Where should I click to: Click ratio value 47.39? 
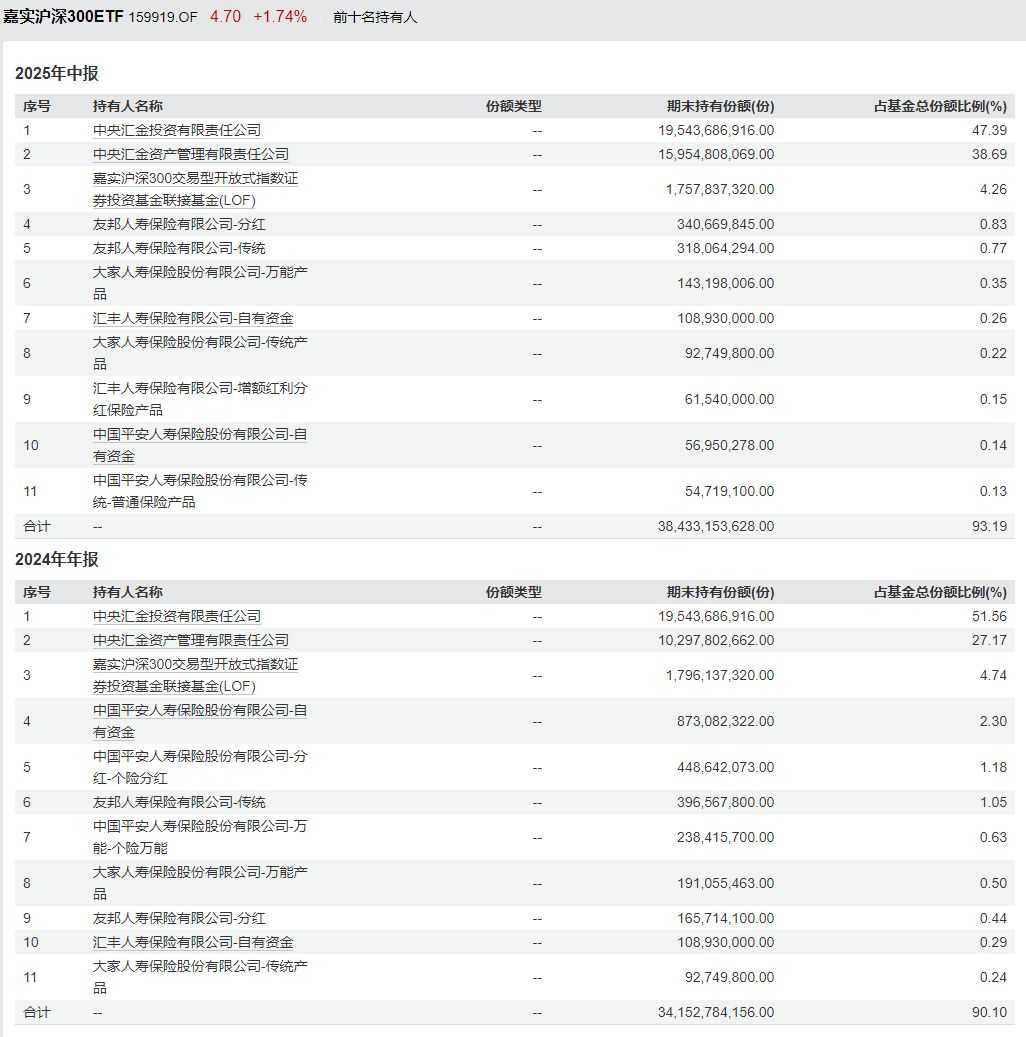pyautogui.click(x=990, y=130)
